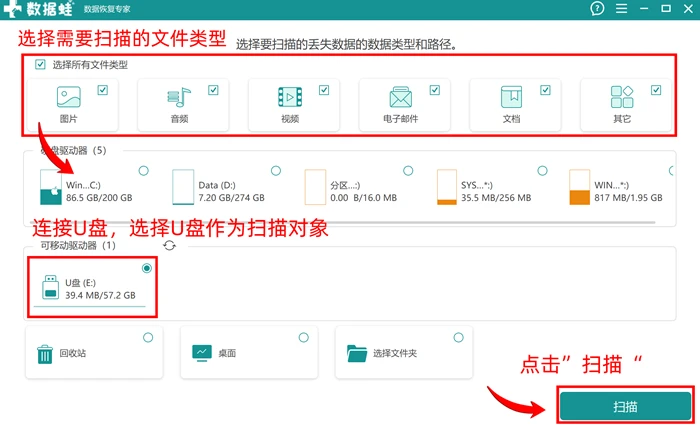Click the 桌面 desktop location card
The height and width of the screenshot is (427, 700).
(249, 352)
